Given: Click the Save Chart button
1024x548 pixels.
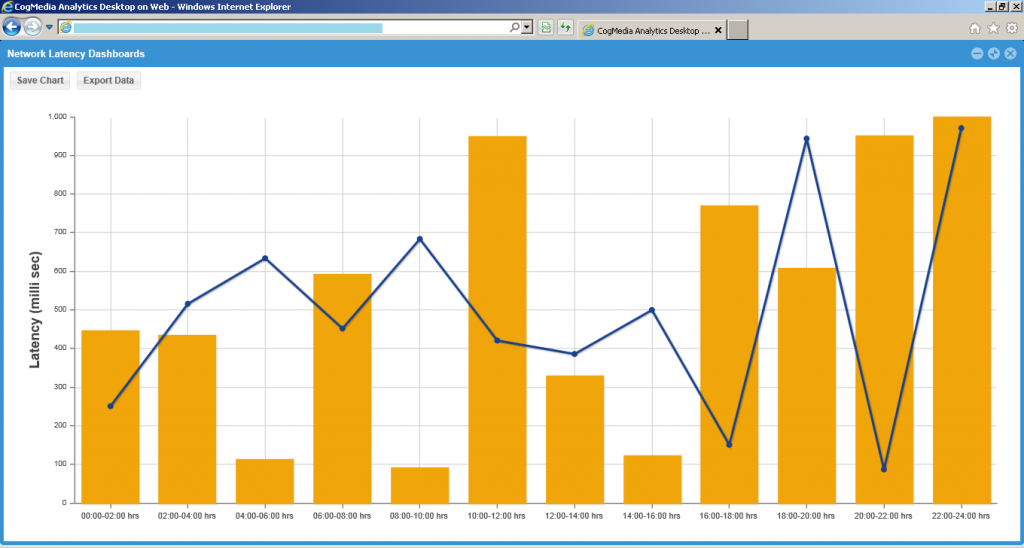Looking at the screenshot, I should [40, 80].
